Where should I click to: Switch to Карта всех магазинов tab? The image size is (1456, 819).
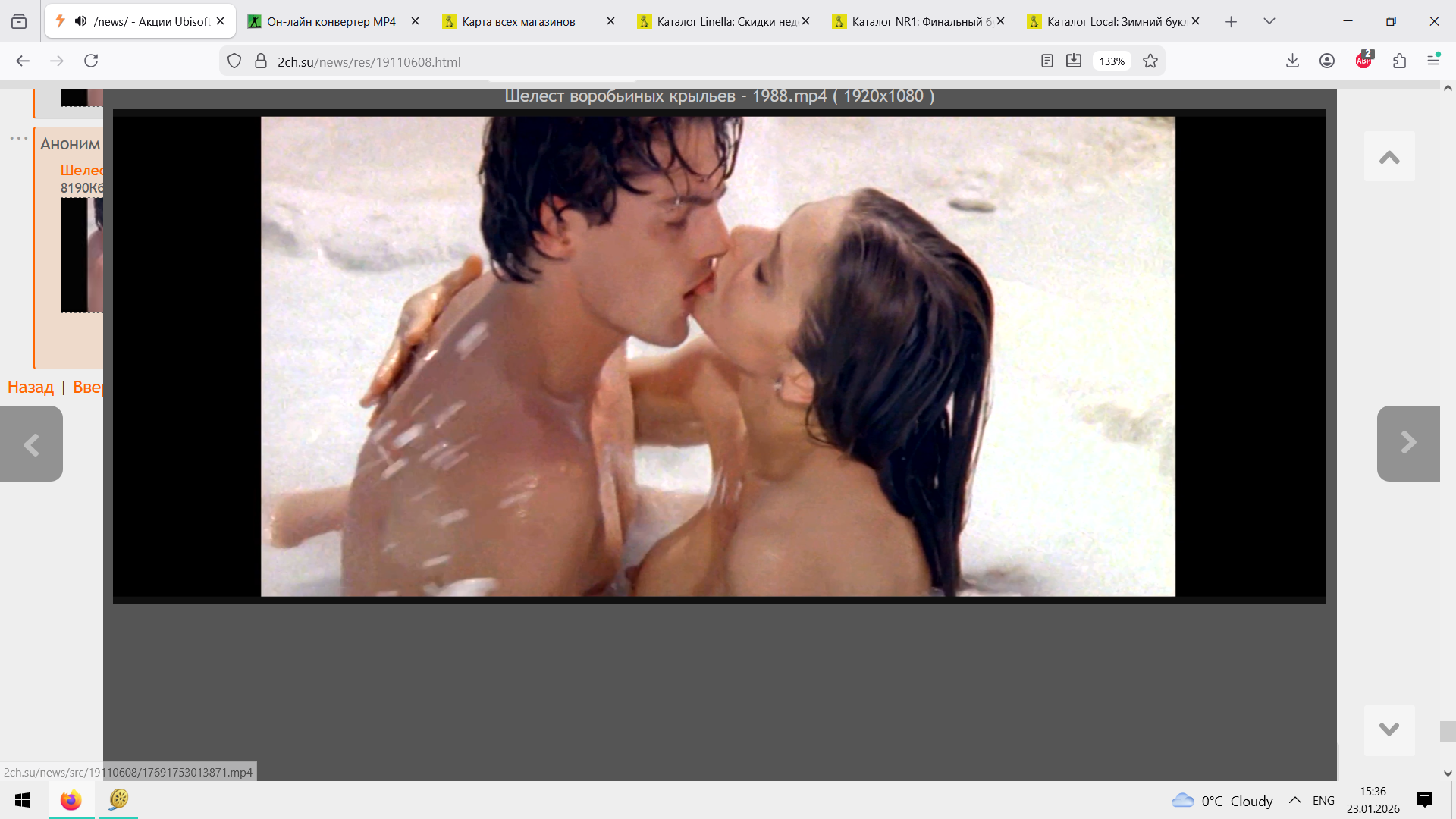[x=519, y=21]
